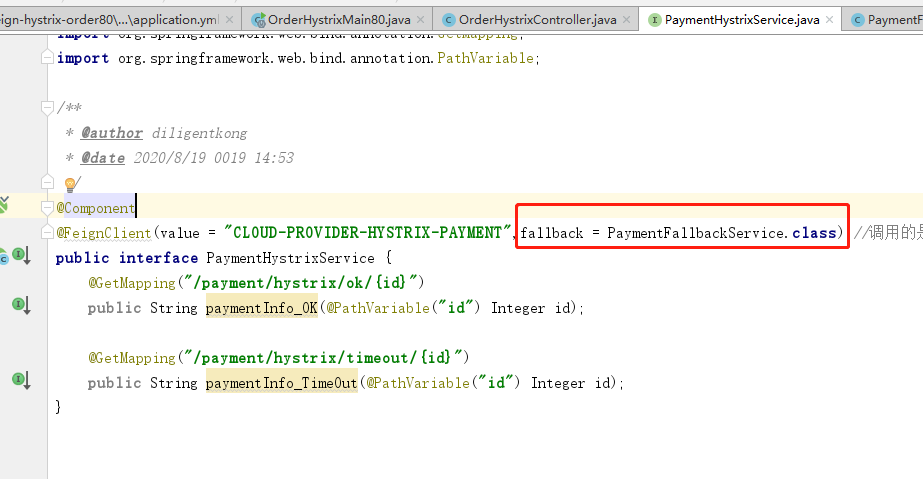923x479 pixels.
Task: Click the "/payment/hystrix/ok/{id}" mapping string
Action: 301,283
